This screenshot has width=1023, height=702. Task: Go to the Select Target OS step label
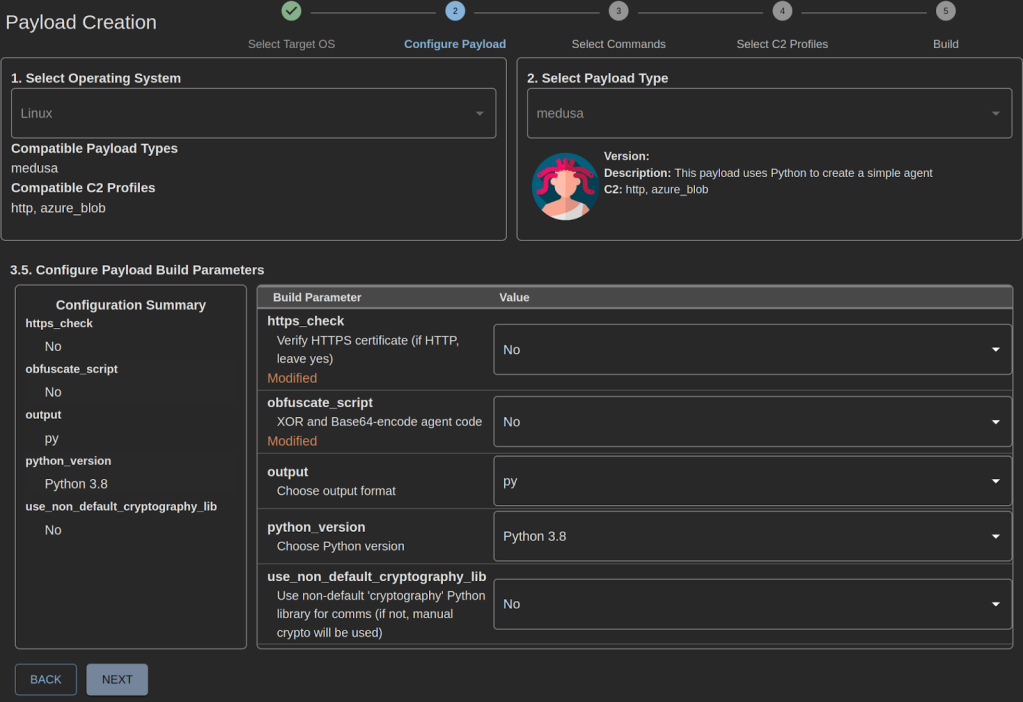[x=291, y=44]
